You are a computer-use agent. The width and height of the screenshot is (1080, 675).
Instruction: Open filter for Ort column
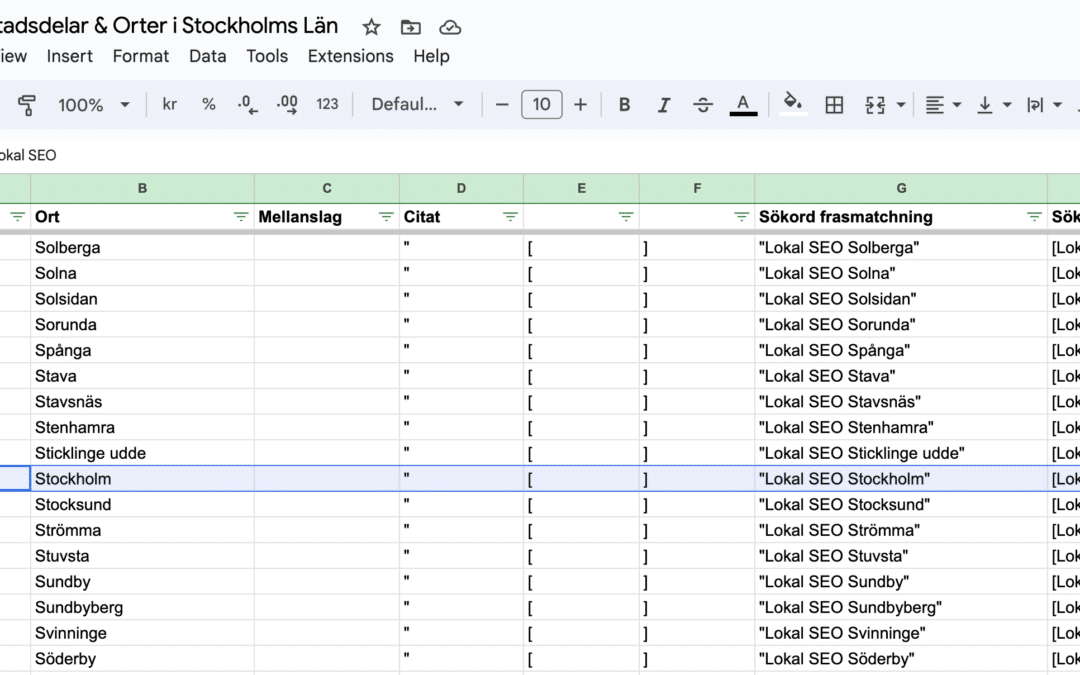[x=240, y=217]
